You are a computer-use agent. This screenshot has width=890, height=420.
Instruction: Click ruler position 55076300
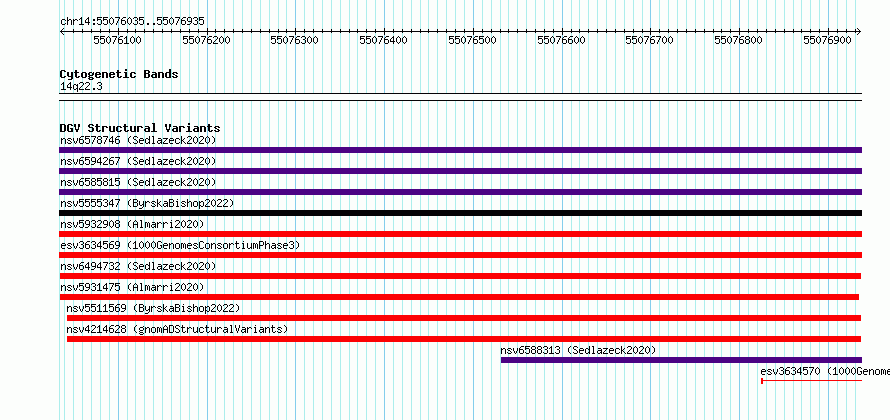[295, 40]
